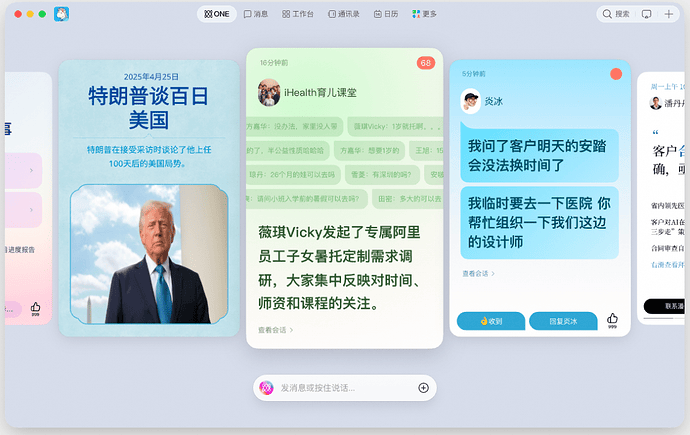Click the 5分钟前 timestamp
690x435 pixels.
click(473, 74)
